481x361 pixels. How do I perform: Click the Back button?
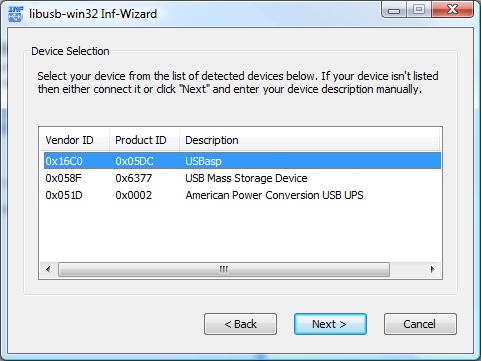click(x=240, y=324)
